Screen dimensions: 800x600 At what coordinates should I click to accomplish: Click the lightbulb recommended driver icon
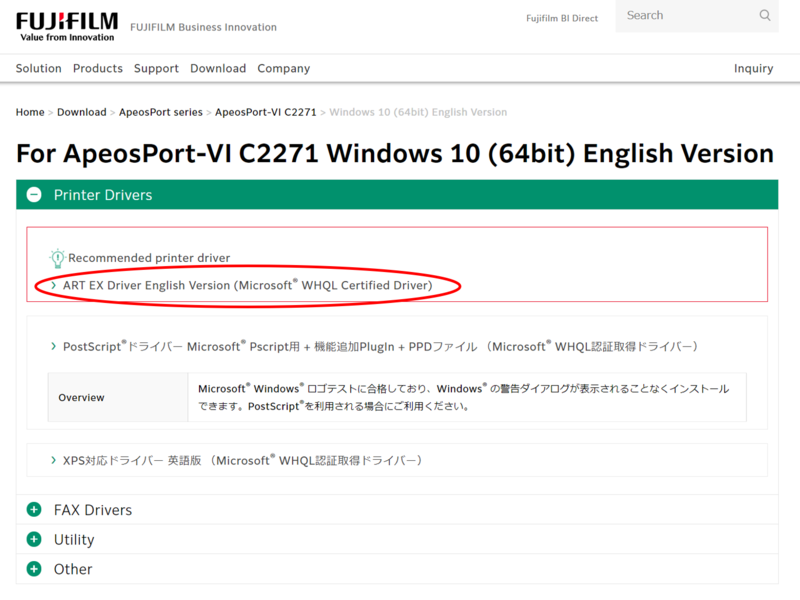tap(57, 258)
